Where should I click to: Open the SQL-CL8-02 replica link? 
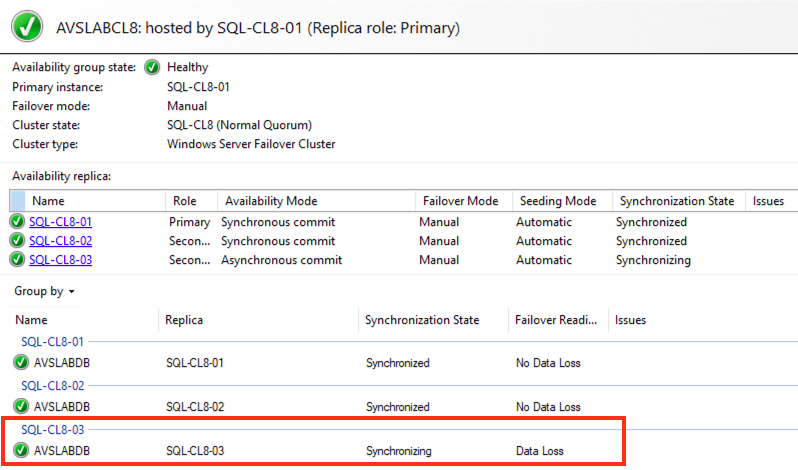[x=60, y=241]
